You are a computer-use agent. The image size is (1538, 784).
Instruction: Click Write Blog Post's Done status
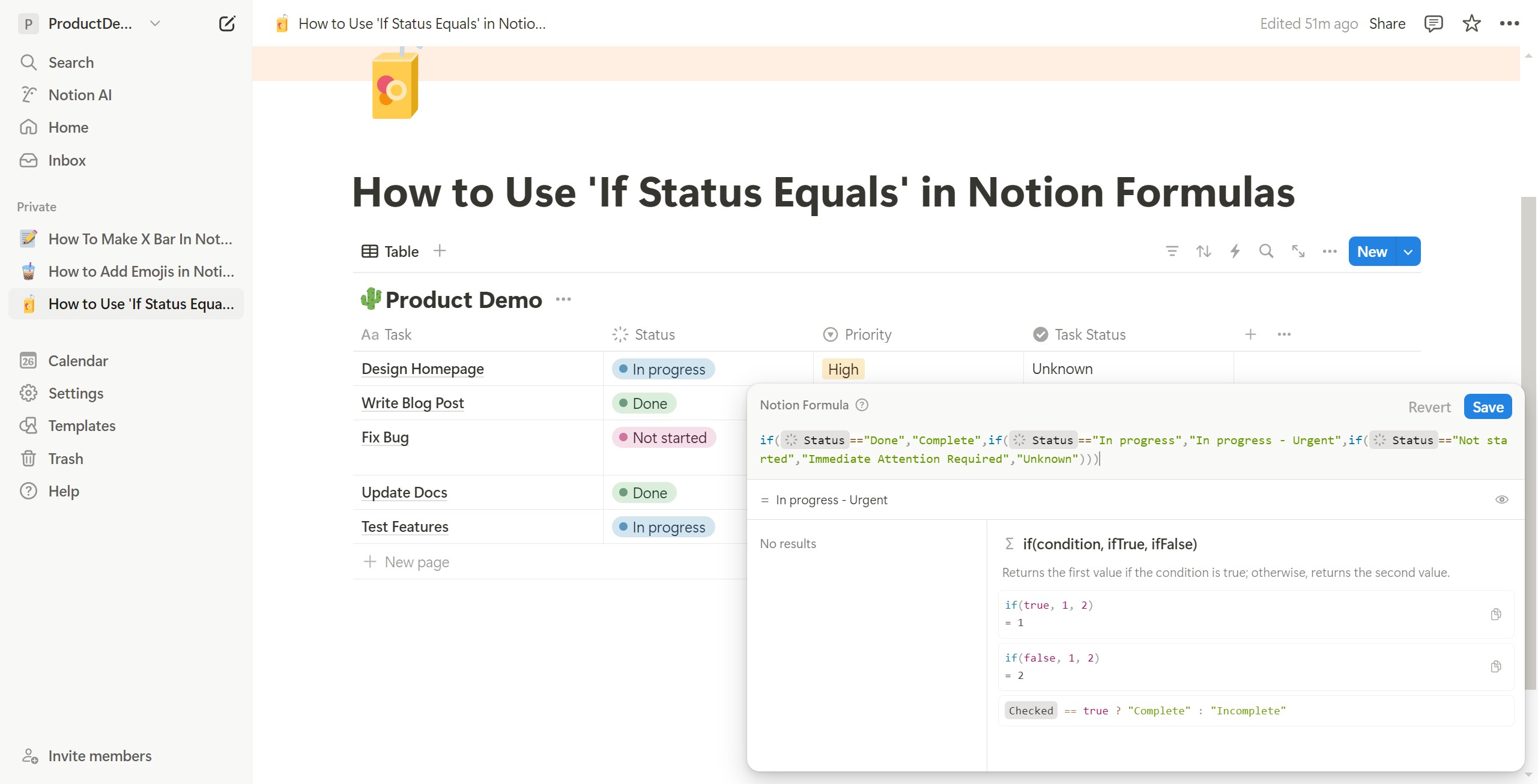pos(644,403)
